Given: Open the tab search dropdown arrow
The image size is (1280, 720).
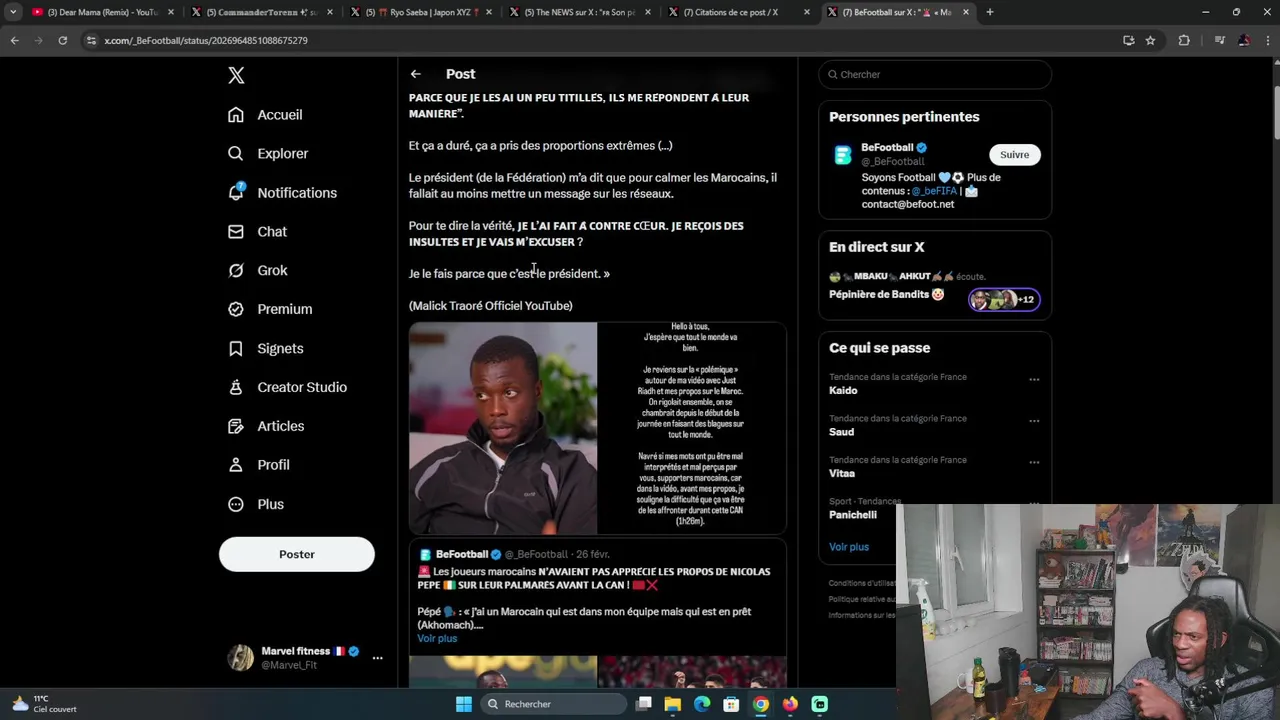Looking at the screenshot, I should 13,12.
